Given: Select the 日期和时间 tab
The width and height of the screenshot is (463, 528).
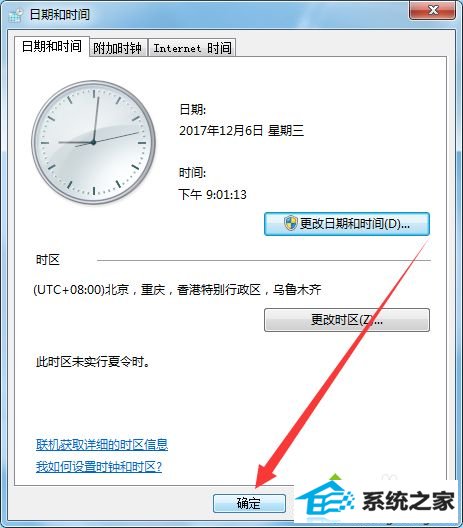Looking at the screenshot, I should 52,46.
